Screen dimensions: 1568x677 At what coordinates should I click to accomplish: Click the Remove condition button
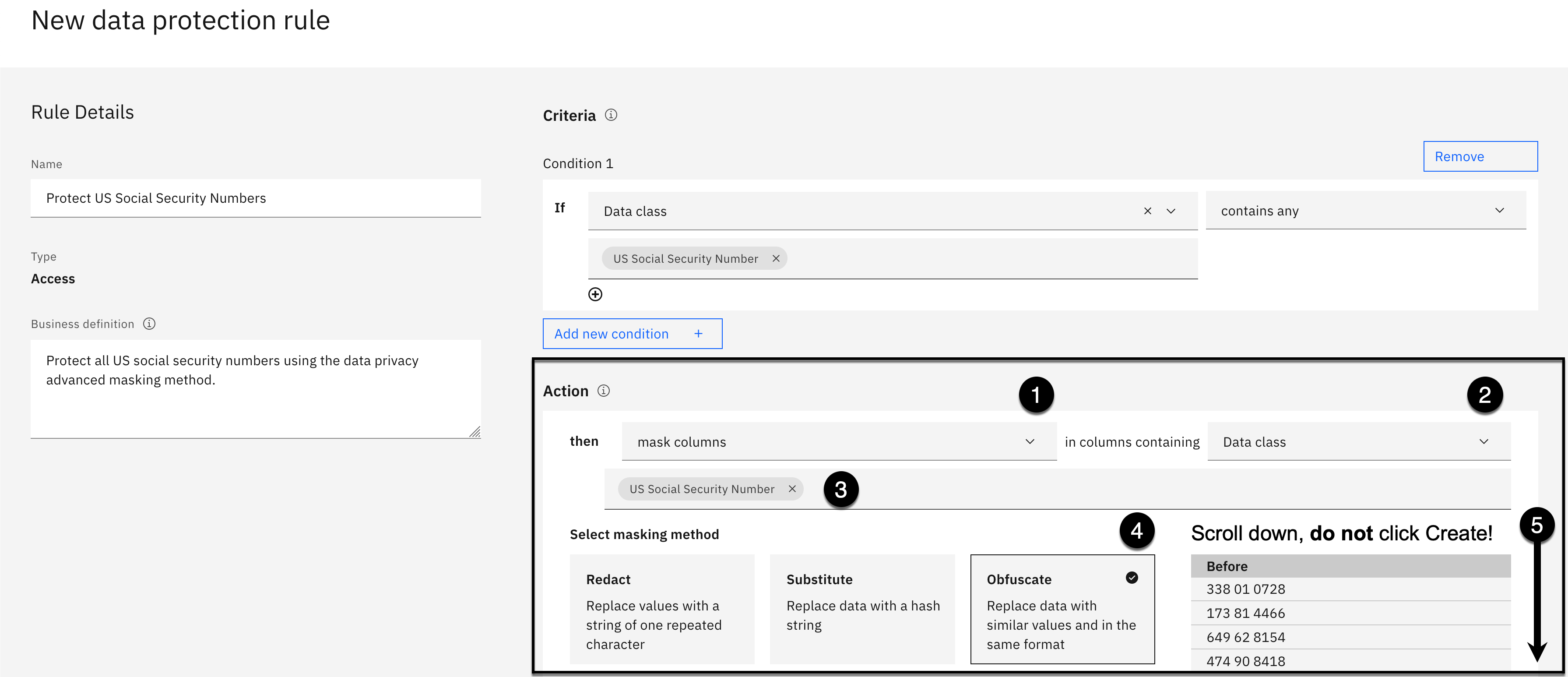tap(1480, 156)
